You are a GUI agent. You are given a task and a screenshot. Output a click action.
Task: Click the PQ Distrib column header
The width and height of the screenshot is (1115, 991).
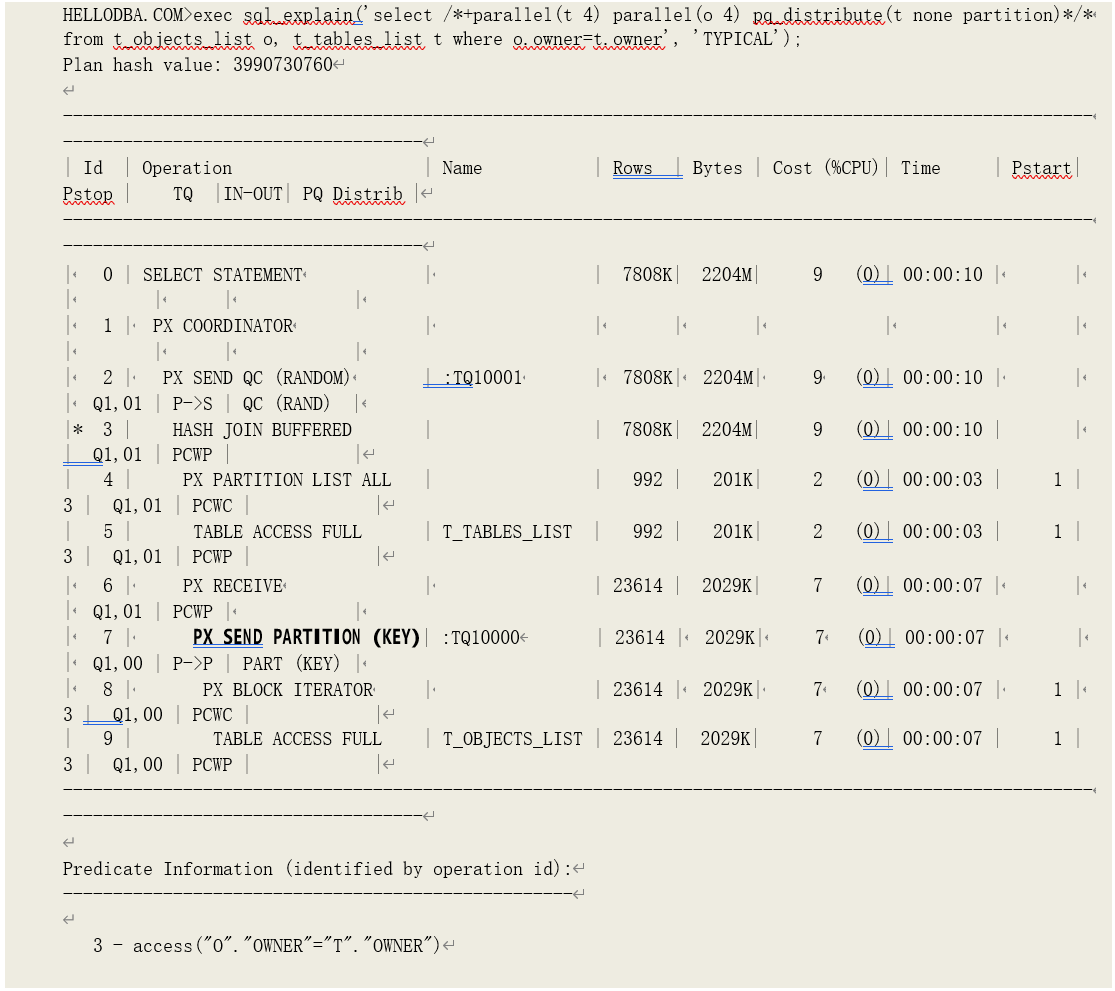point(352,194)
